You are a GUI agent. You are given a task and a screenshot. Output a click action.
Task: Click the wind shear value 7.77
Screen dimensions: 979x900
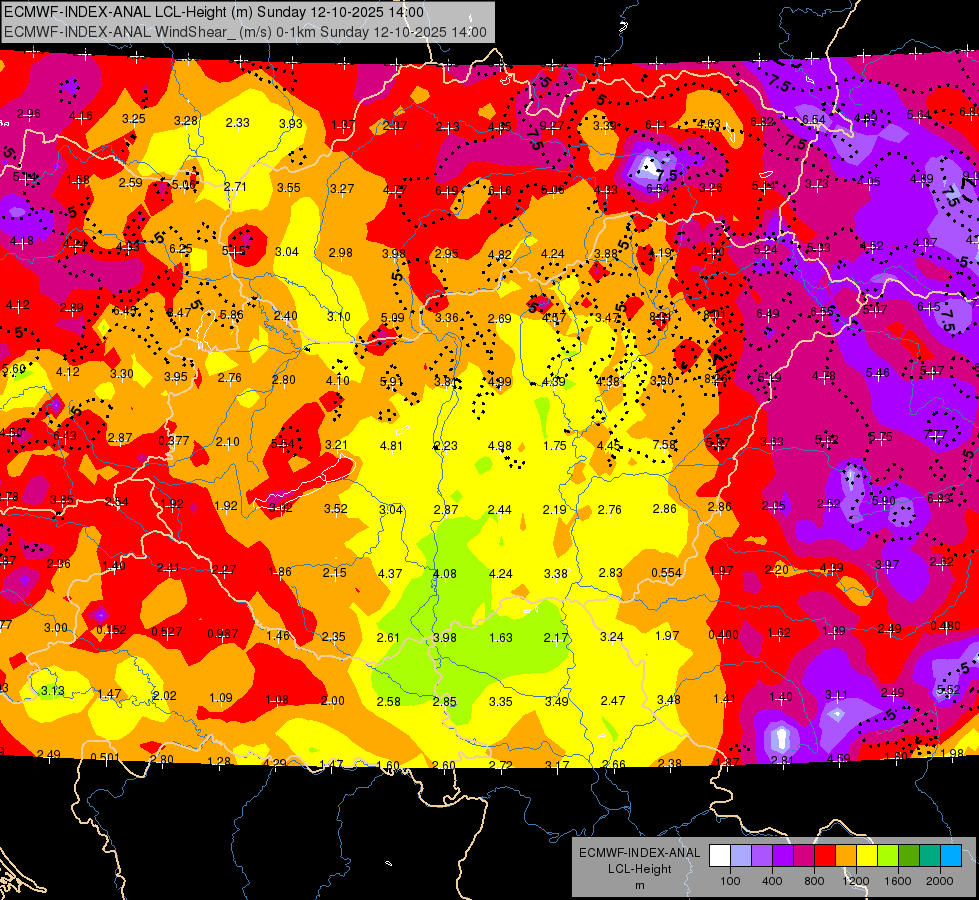click(935, 434)
